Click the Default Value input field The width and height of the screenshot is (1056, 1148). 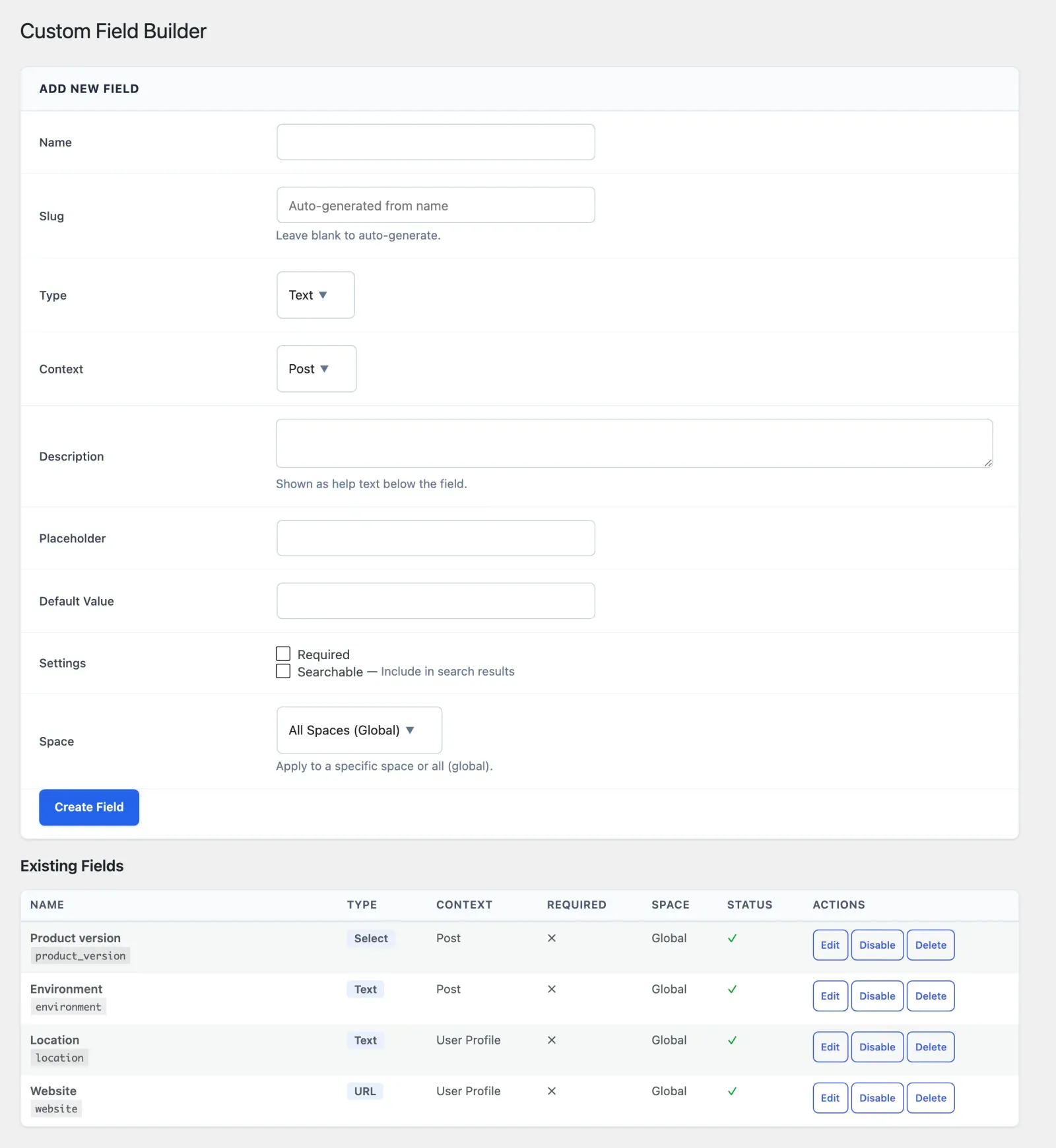pyautogui.click(x=436, y=600)
